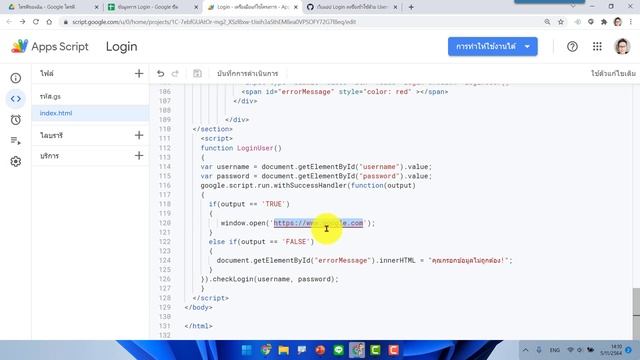Screen dimensions: 640x360
Task: Add a service with plus icon
Action: 139,156
